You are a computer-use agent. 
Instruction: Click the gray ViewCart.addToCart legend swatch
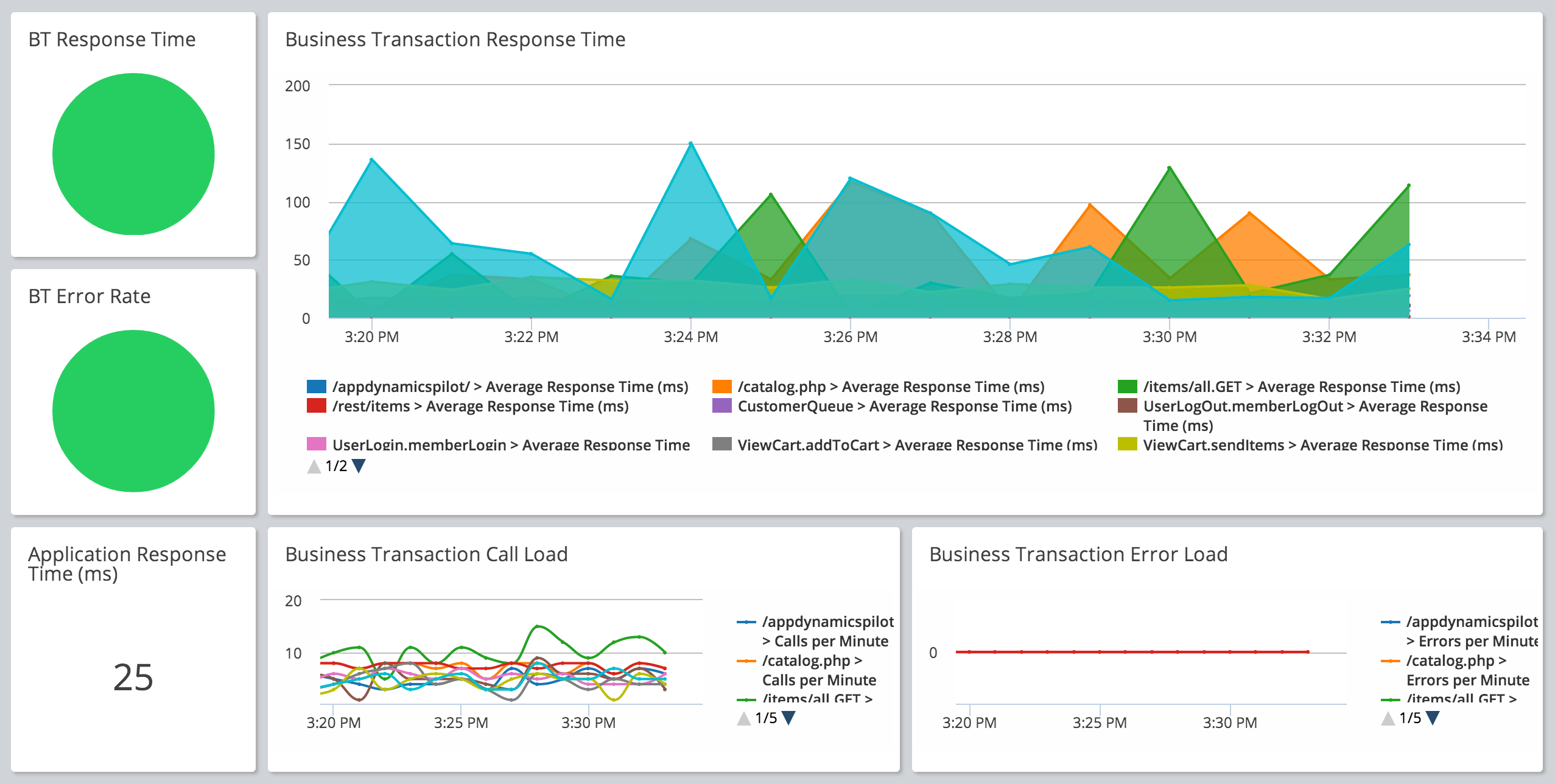pos(722,445)
